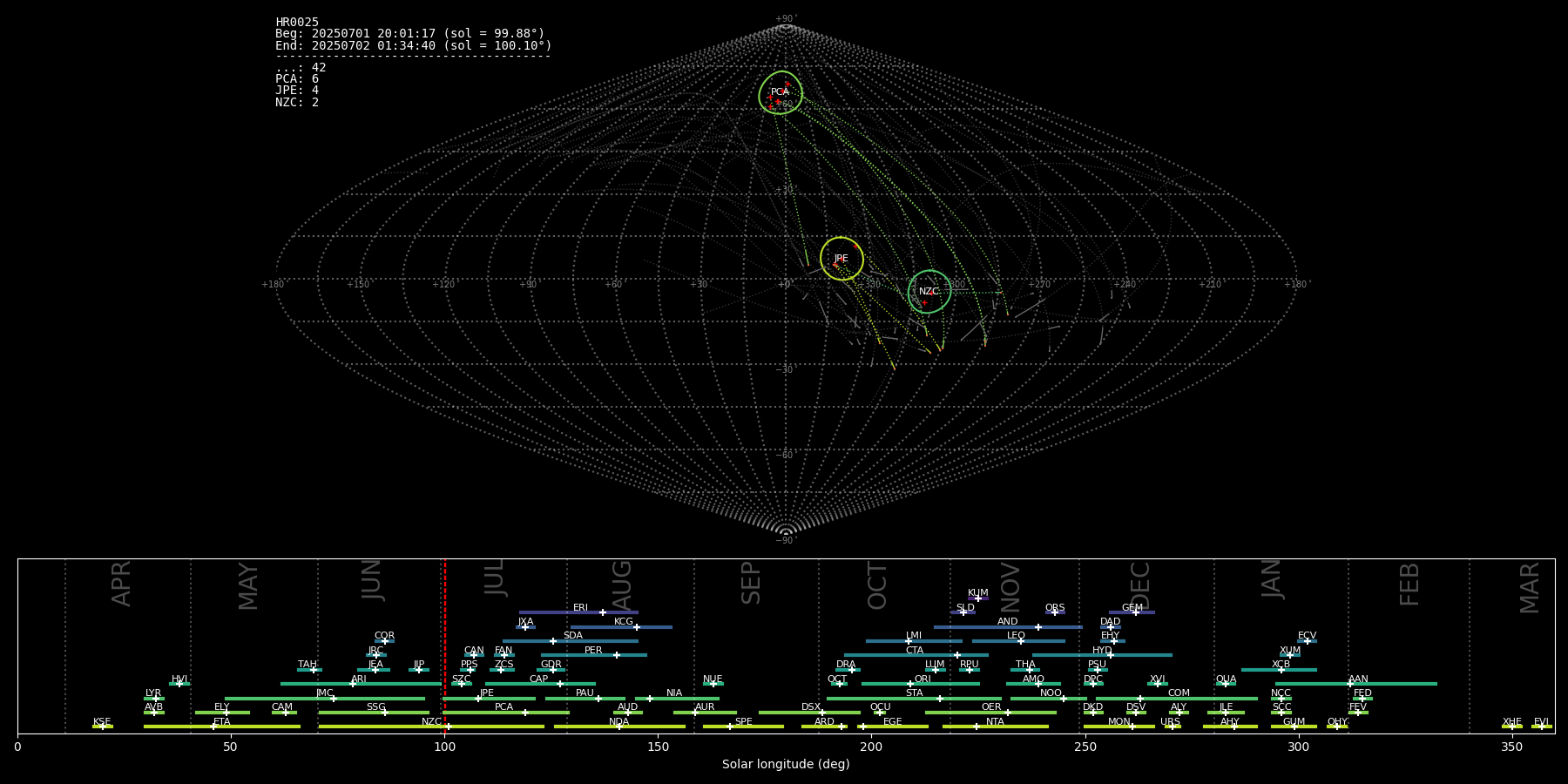Click the ORS shower label
This screenshot has height=784, width=1568.
pos(1055,608)
